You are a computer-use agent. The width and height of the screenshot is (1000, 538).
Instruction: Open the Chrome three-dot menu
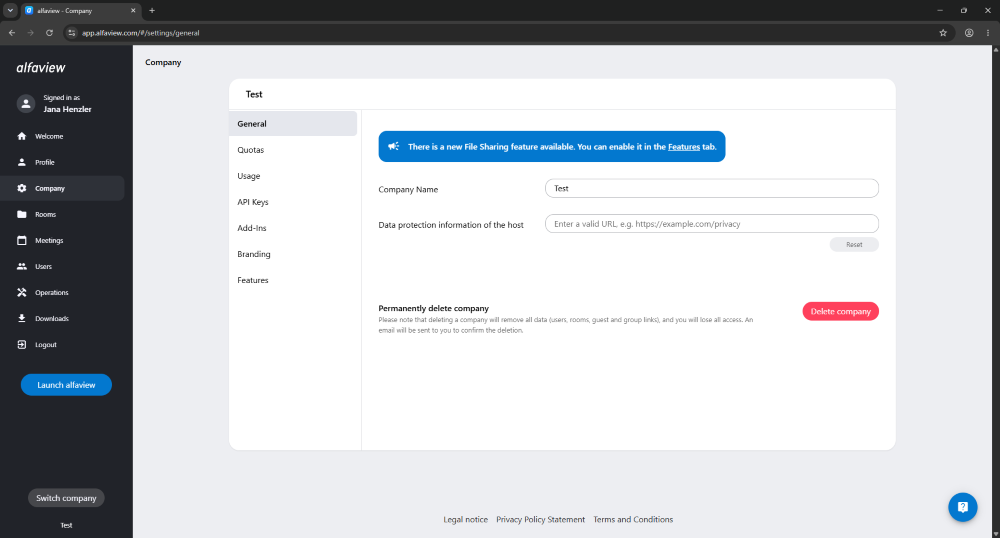tap(988, 33)
